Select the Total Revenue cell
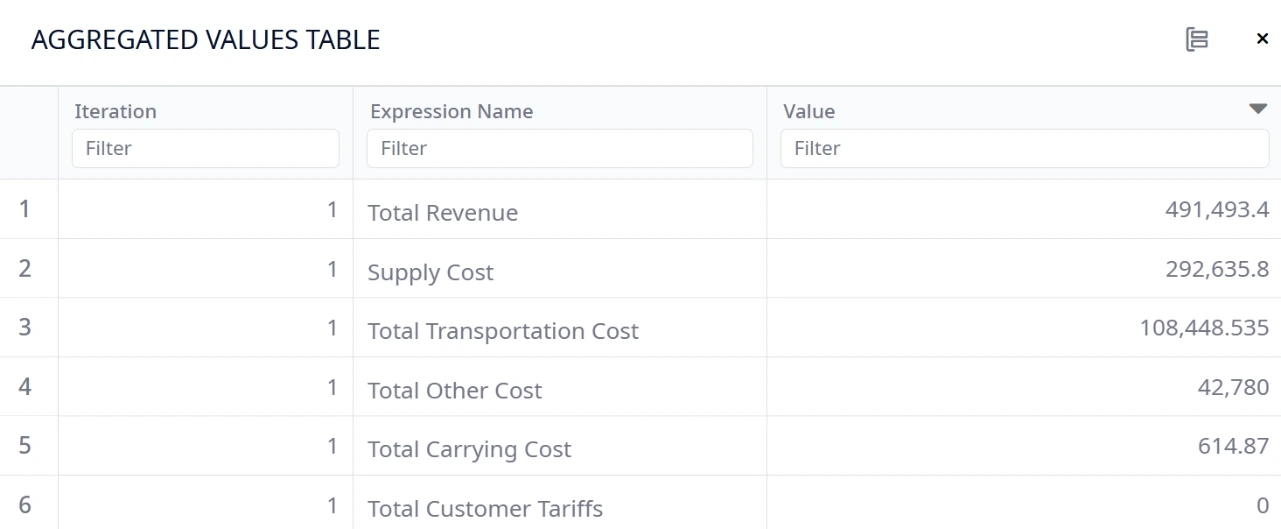 click(x=443, y=213)
